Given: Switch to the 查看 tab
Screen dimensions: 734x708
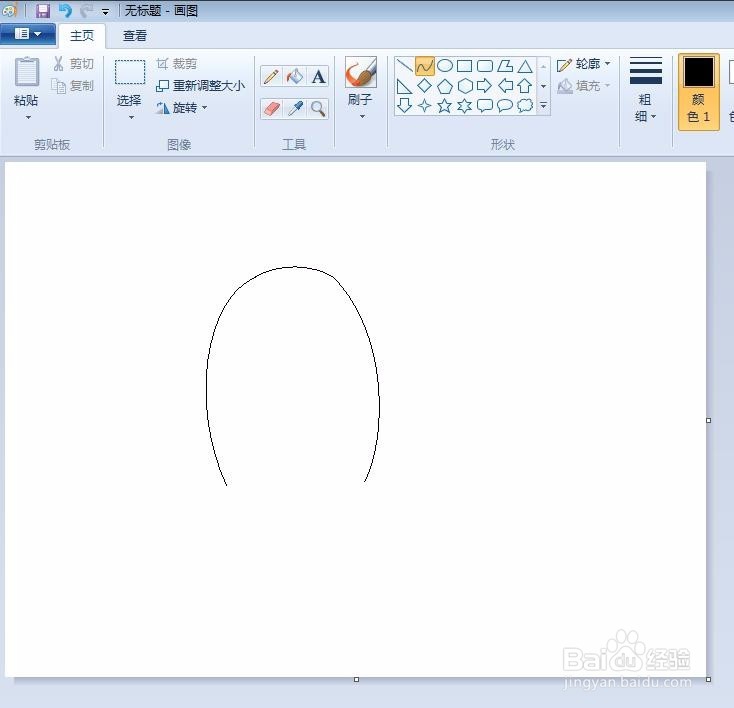Looking at the screenshot, I should [135, 36].
